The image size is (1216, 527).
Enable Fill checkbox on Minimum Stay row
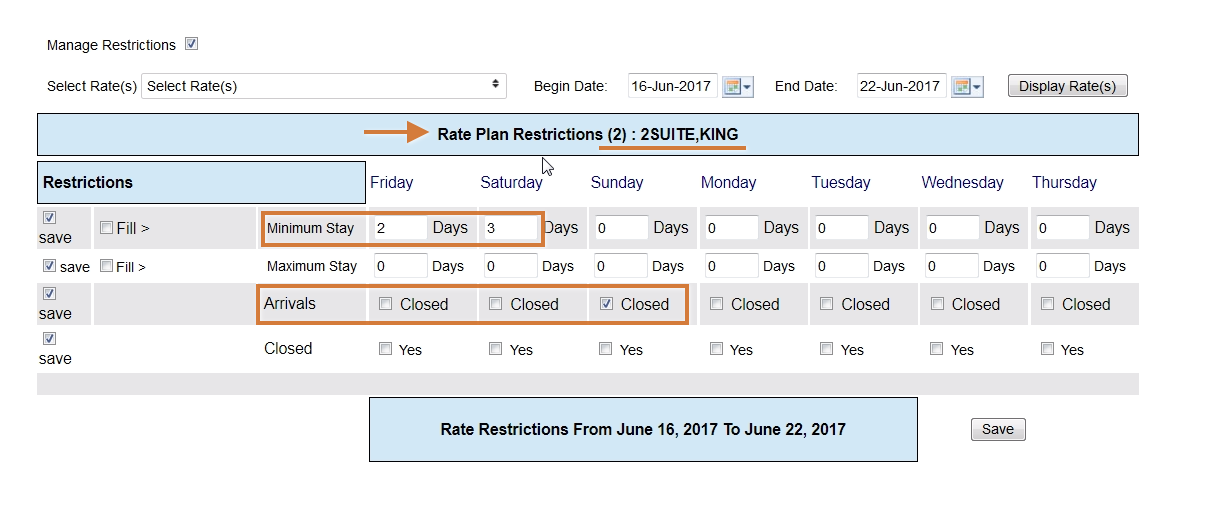point(107,228)
